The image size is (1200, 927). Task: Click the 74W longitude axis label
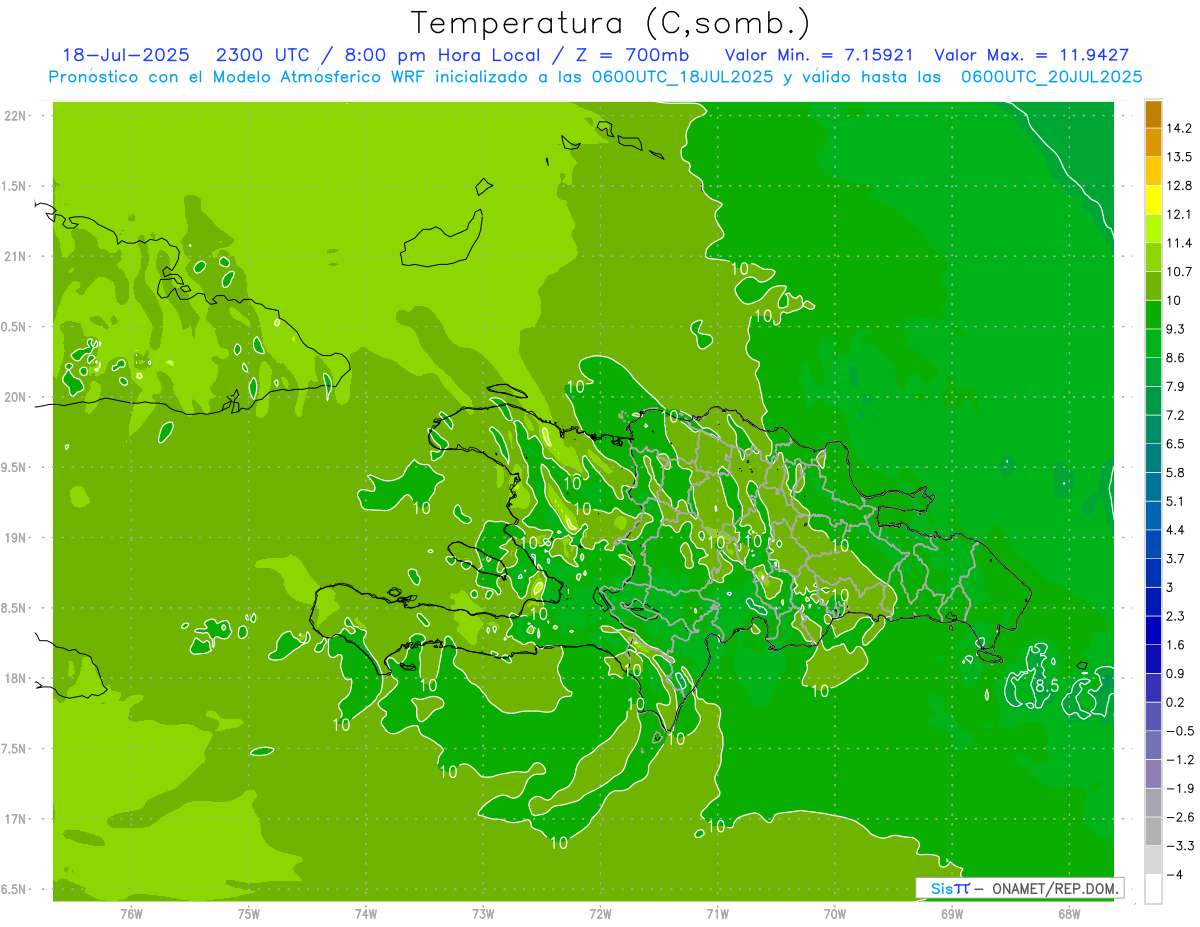coord(366,913)
